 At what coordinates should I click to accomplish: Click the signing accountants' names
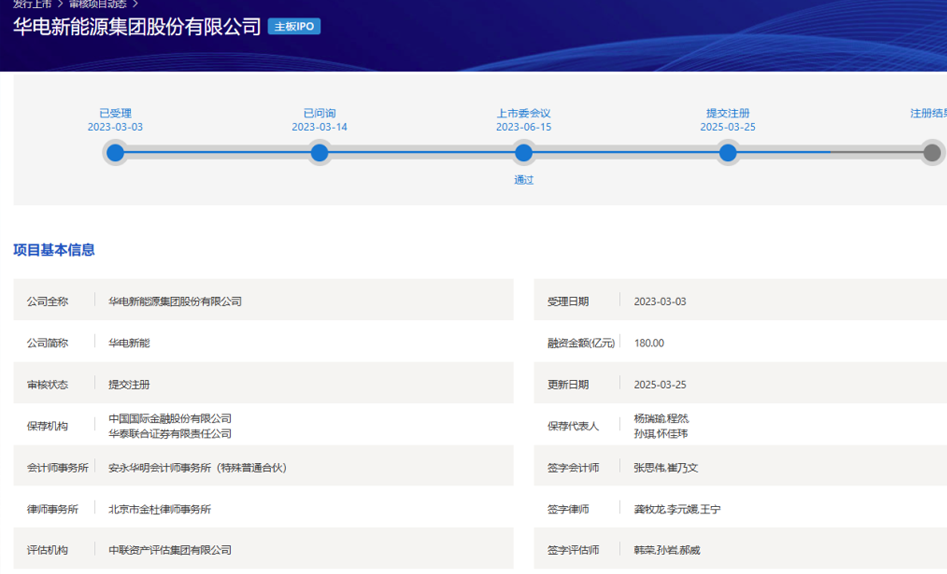(x=666, y=467)
